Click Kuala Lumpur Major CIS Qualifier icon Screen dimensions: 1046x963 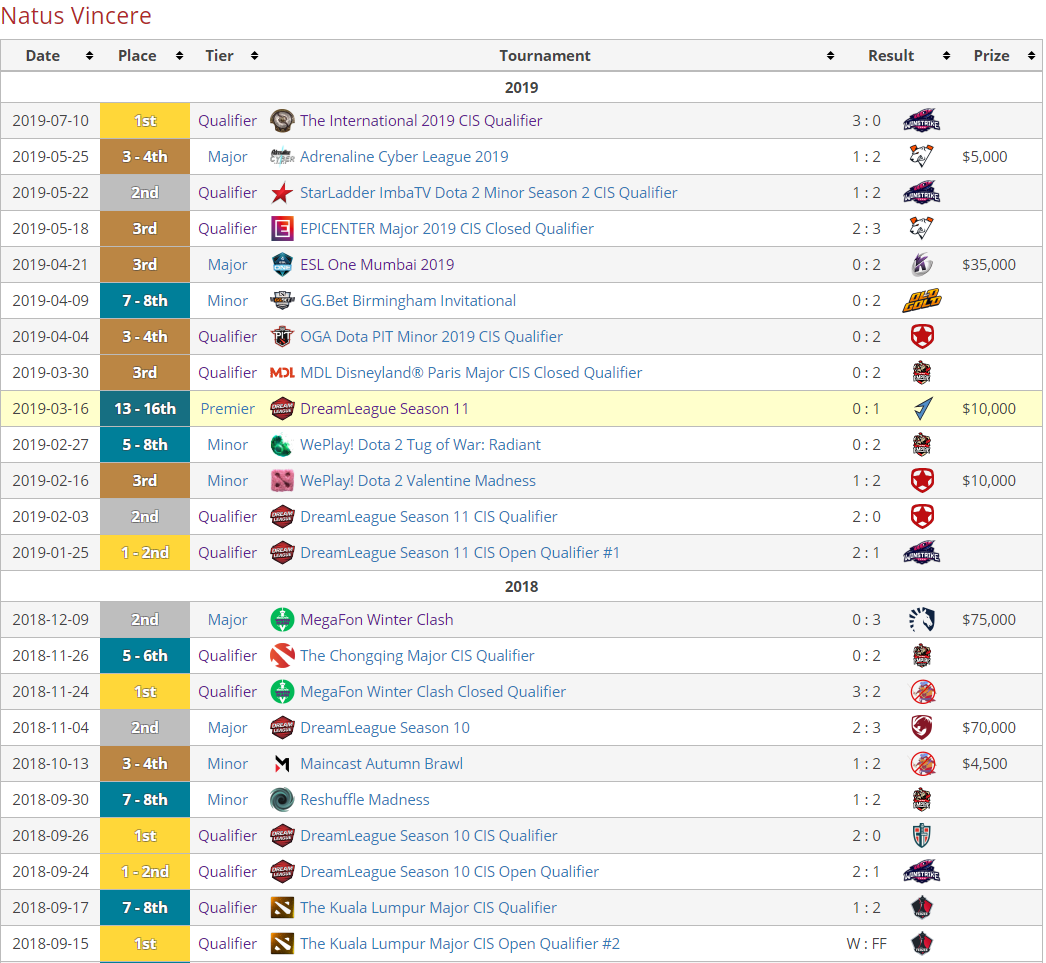click(282, 908)
